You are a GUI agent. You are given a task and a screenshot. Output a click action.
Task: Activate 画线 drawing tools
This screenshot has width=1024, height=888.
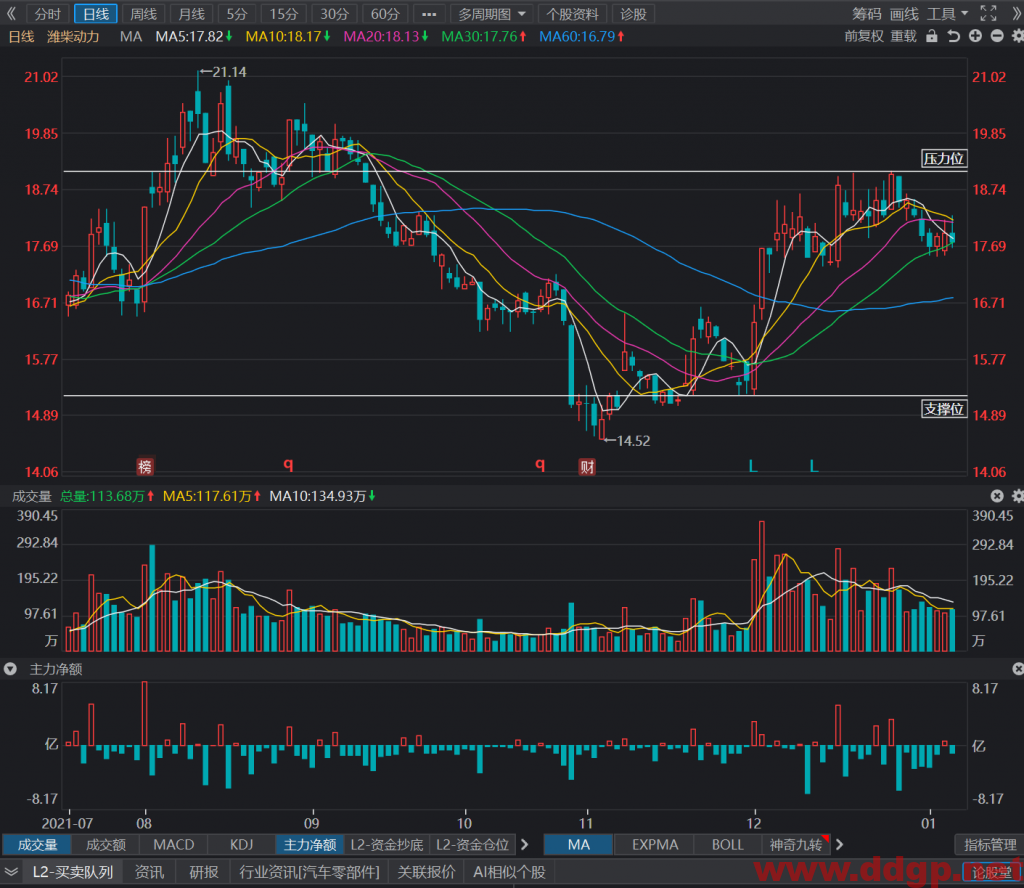[x=904, y=14]
